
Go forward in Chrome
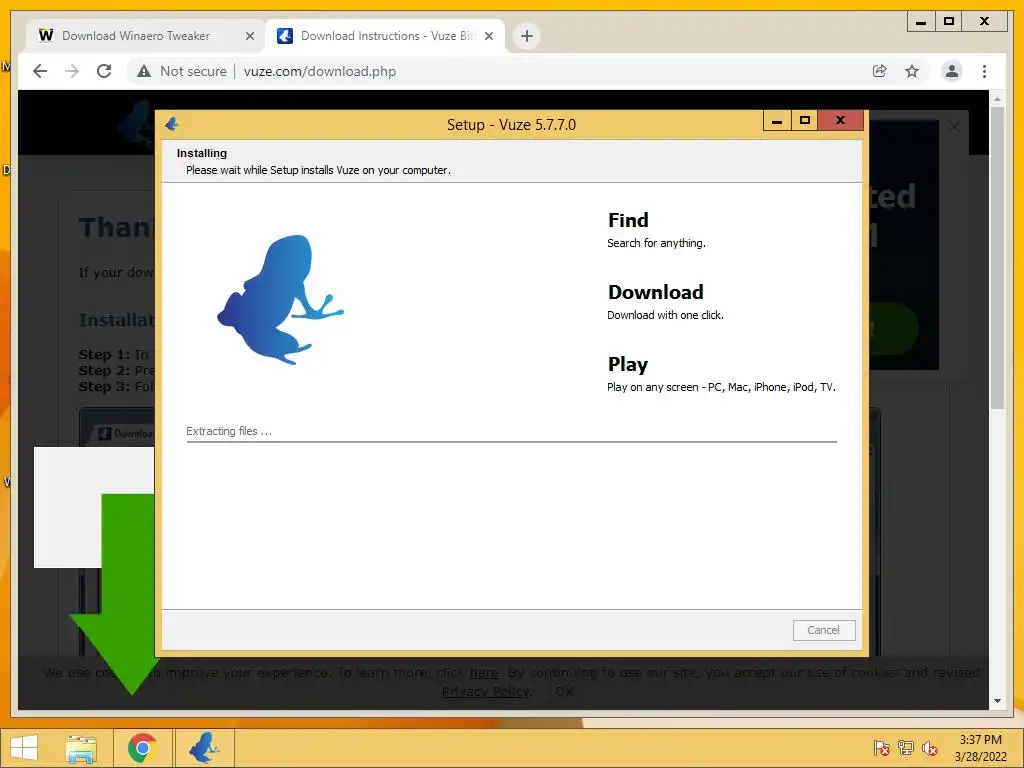click(x=72, y=71)
